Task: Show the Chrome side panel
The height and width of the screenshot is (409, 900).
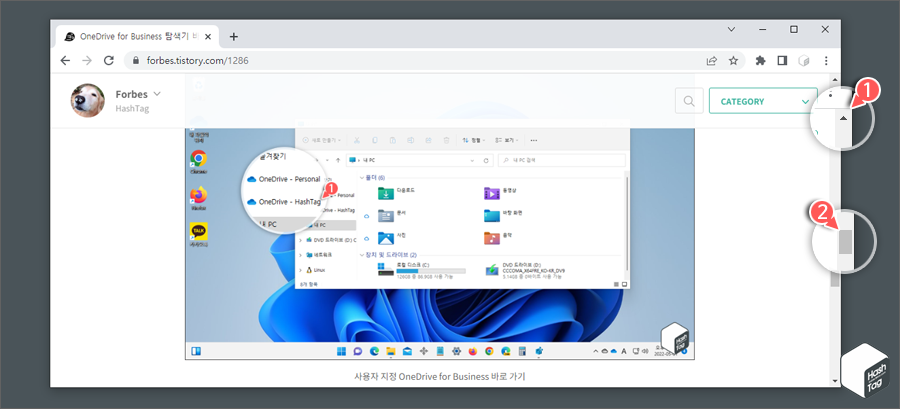Action: (x=782, y=60)
